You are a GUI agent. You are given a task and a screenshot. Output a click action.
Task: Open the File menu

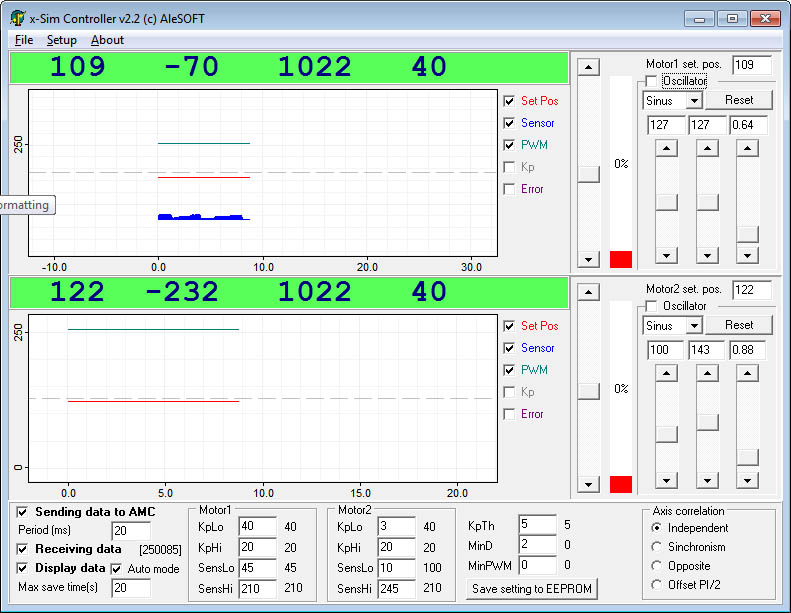(x=24, y=40)
